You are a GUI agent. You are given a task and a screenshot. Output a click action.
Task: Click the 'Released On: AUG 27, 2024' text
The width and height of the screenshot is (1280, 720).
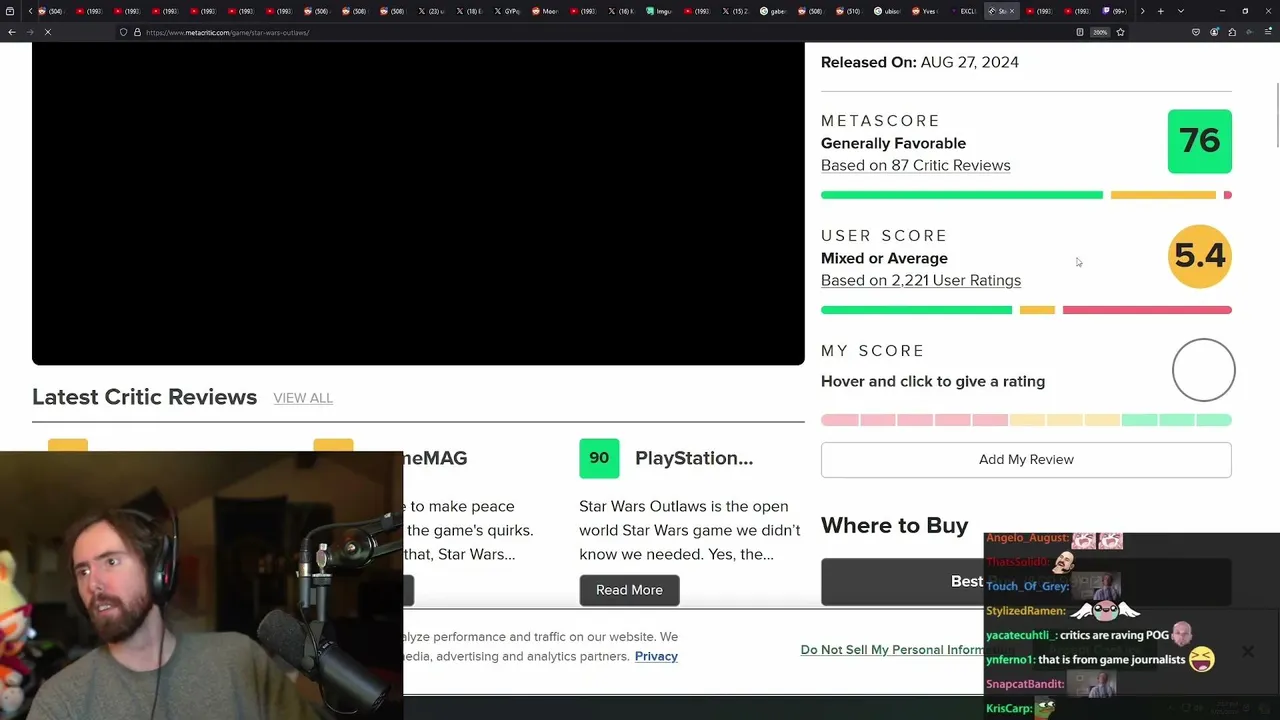920,62
